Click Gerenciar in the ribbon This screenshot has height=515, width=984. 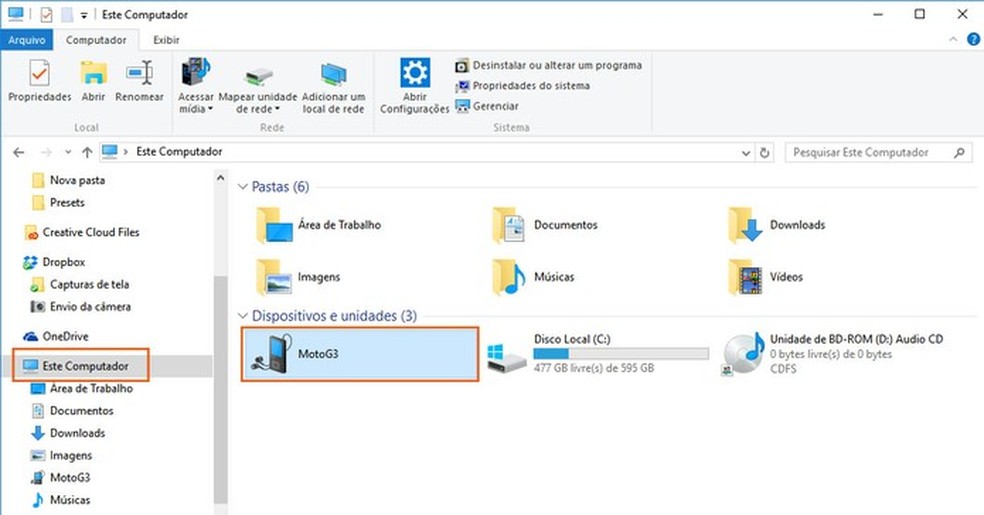pos(487,107)
